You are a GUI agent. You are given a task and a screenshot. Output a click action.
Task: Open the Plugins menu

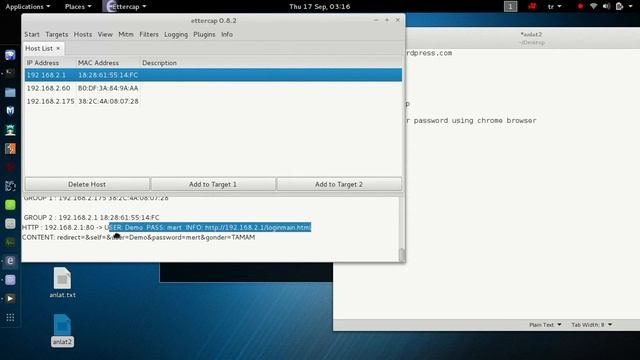coord(204,34)
